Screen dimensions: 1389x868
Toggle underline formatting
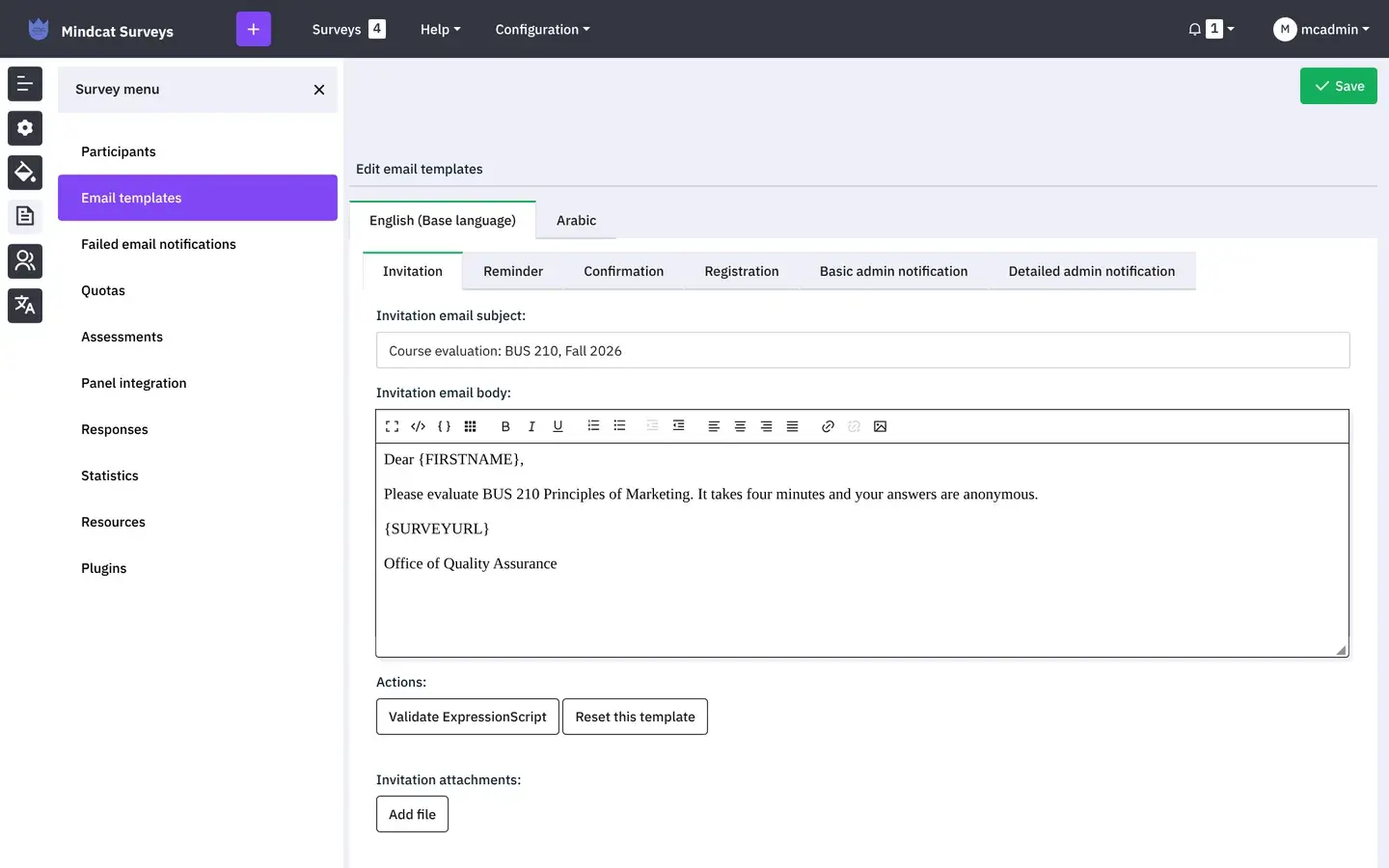tap(558, 426)
